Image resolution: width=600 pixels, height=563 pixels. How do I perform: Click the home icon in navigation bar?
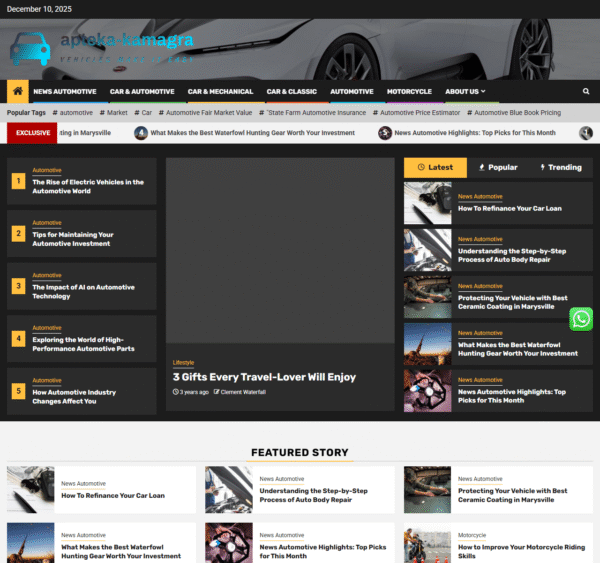coord(17,92)
